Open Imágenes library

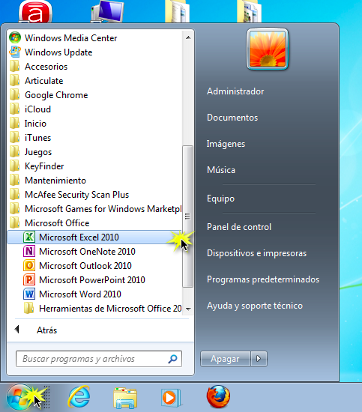pos(226,144)
